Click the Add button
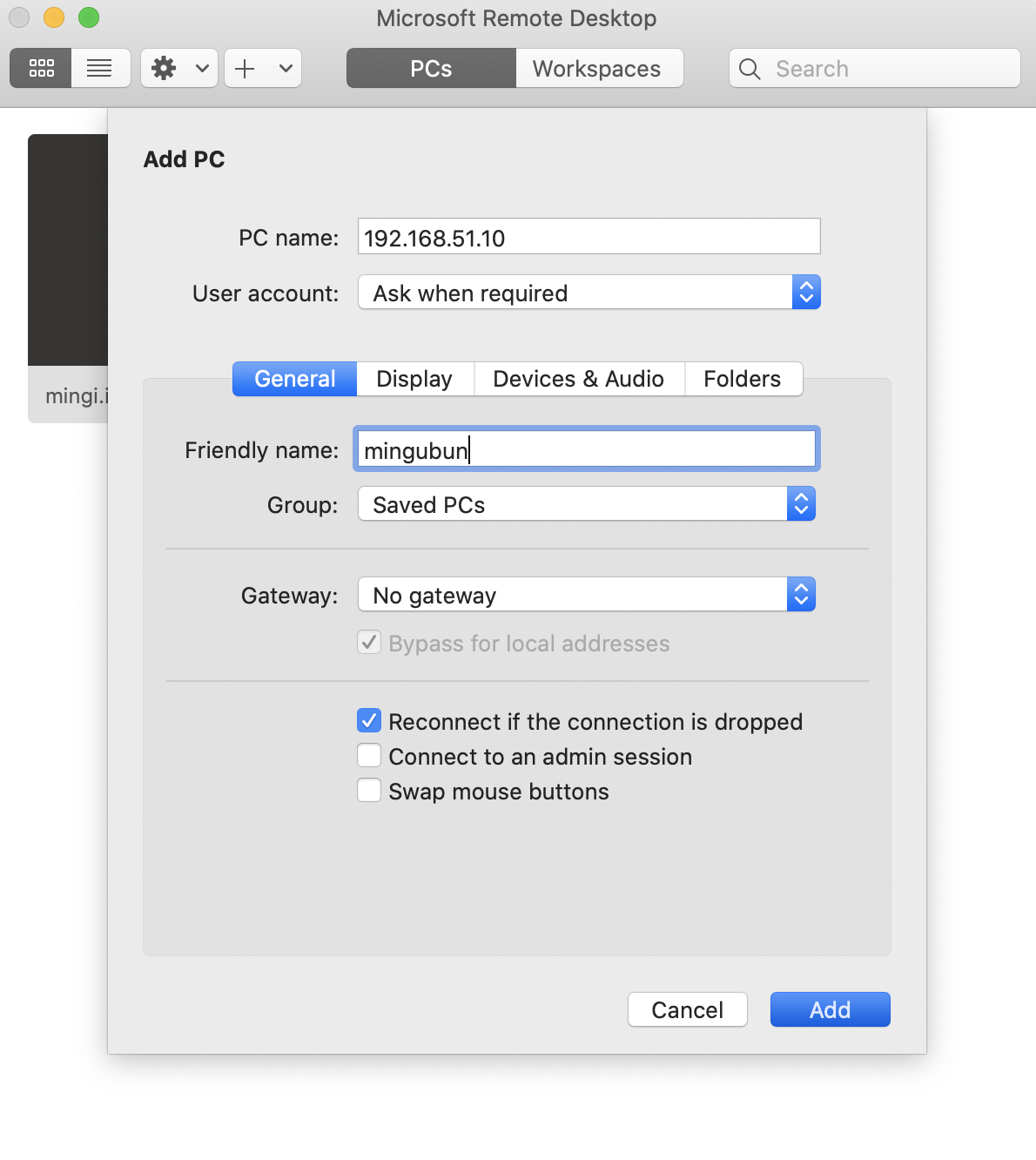The width and height of the screenshot is (1036, 1160). (x=831, y=1009)
